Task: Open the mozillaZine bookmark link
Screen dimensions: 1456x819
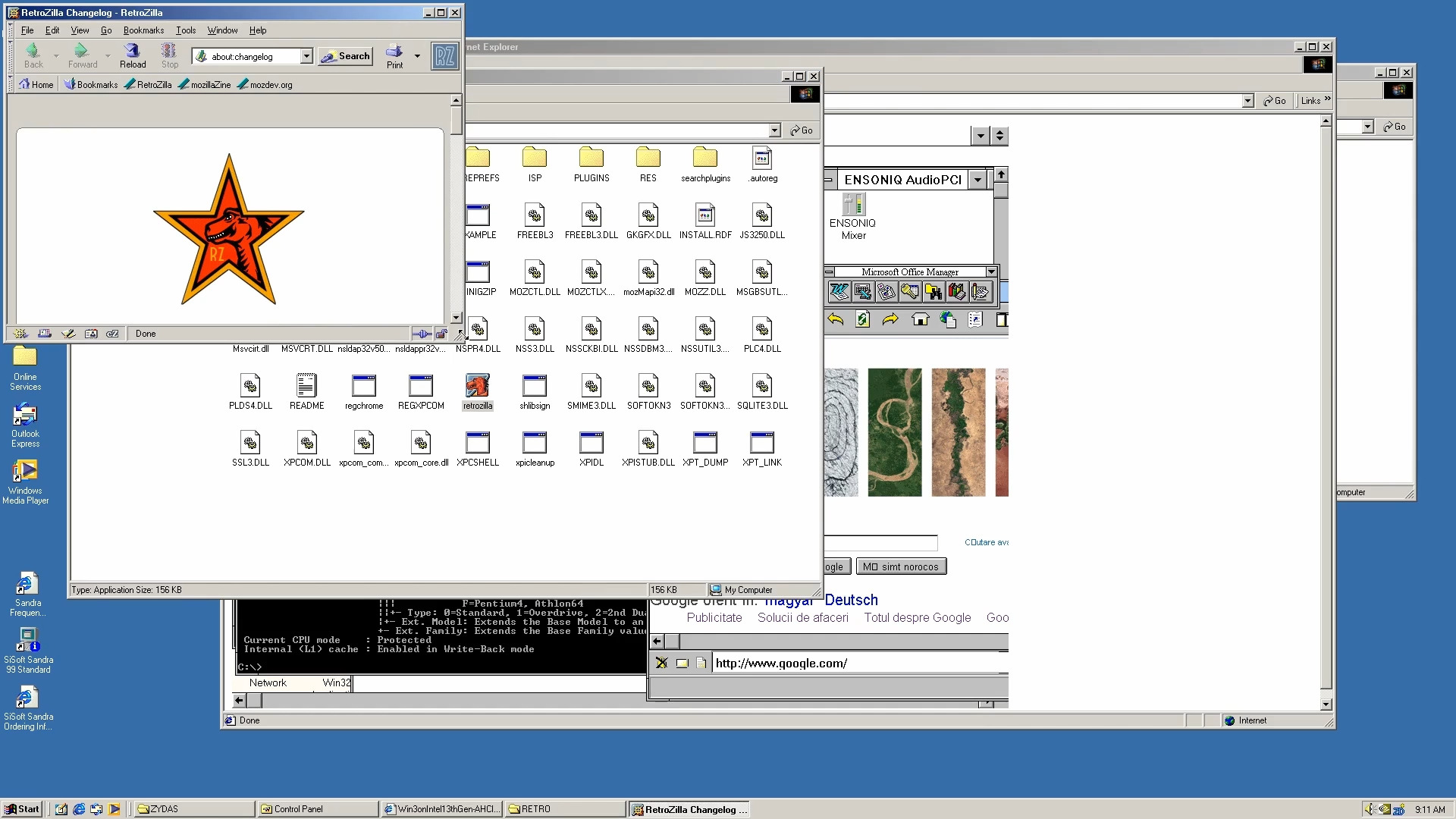Action: [205, 85]
